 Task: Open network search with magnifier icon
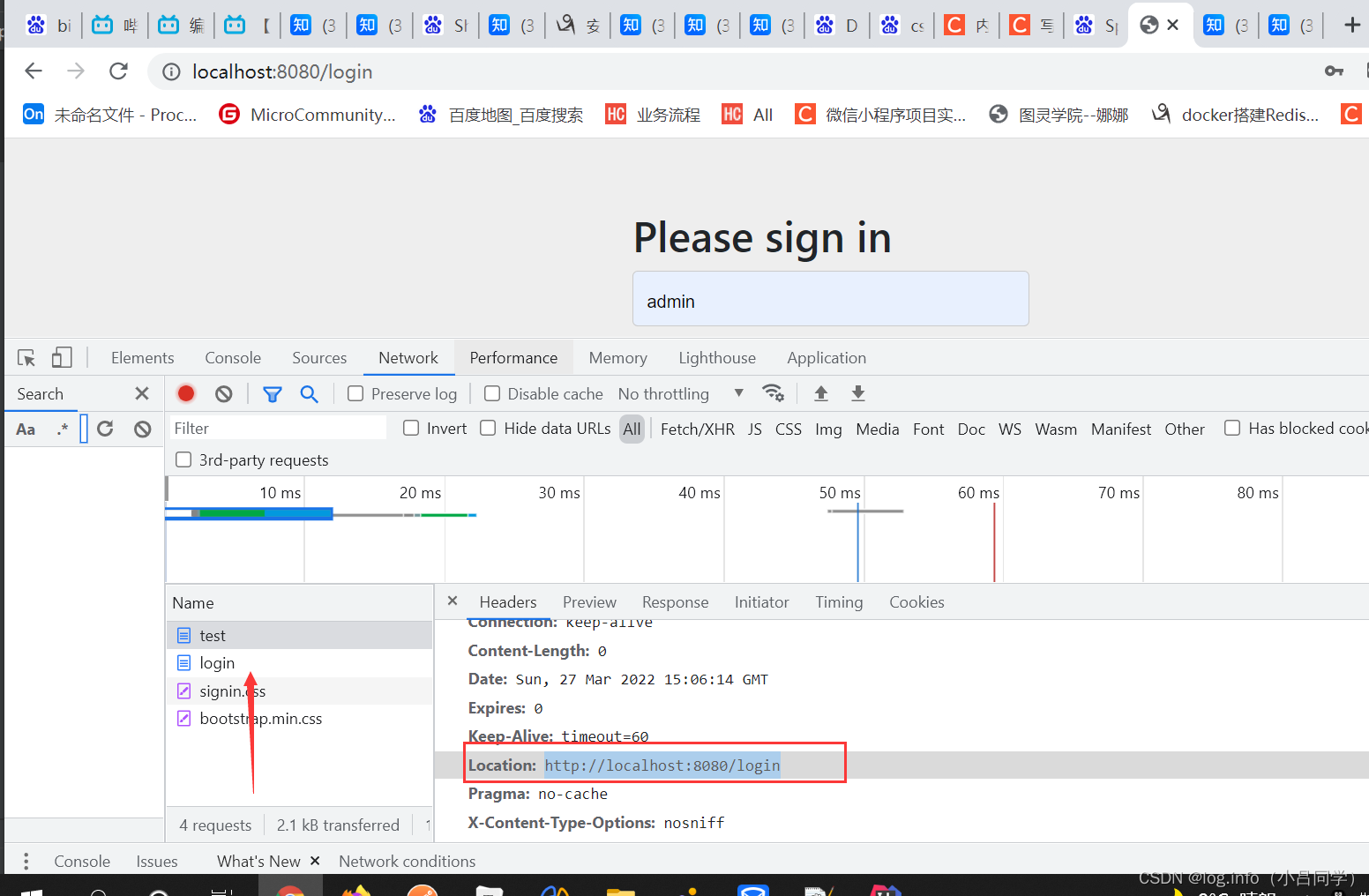tap(309, 393)
